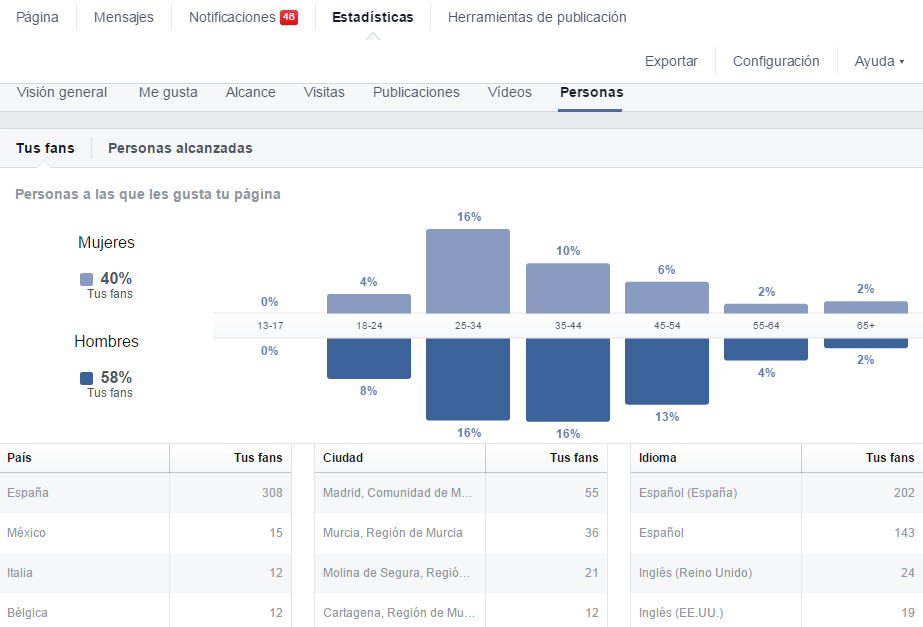This screenshot has width=923, height=627.
Task: Select the Tus fans sub-tab
Action: [45, 148]
